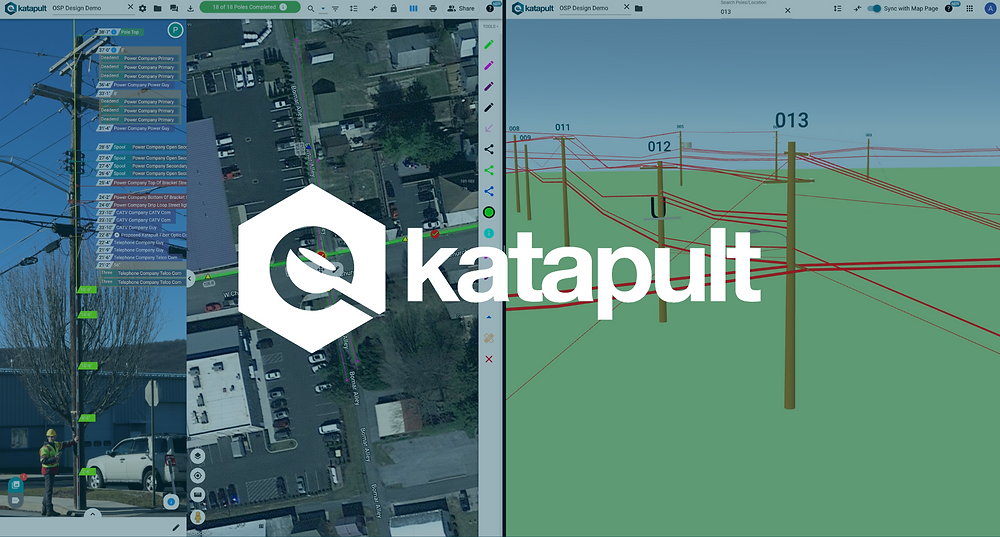Screen dimensions: 1000x537
Task: Clear the 013 pole search
Action: coord(788,11)
